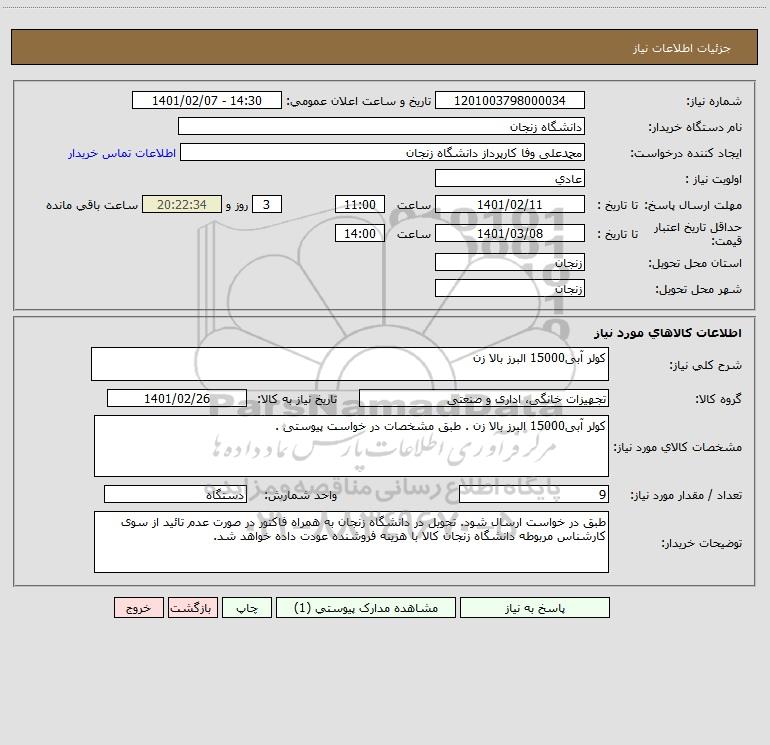The width and height of the screenshot is (770, 745).
Task: Click تاریخ نیاز به کالا label
Action: click(297, 399)
